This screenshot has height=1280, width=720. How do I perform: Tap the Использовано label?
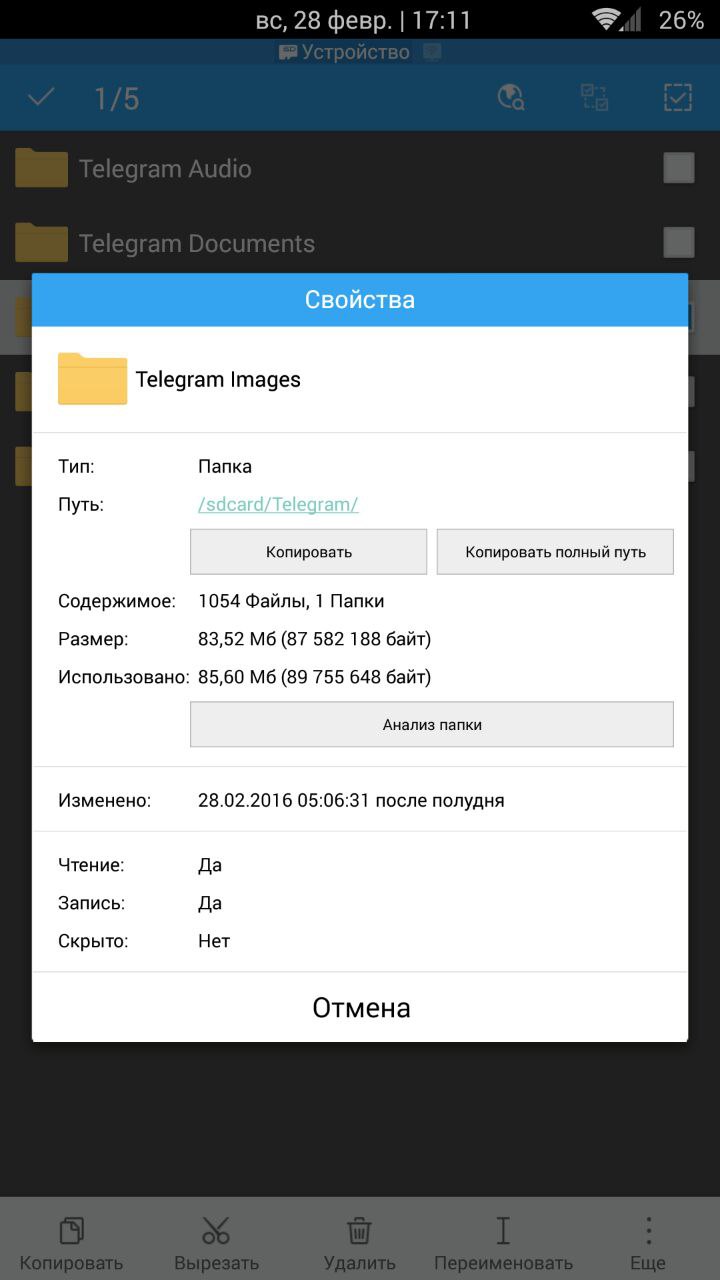(x=124, y=677)
